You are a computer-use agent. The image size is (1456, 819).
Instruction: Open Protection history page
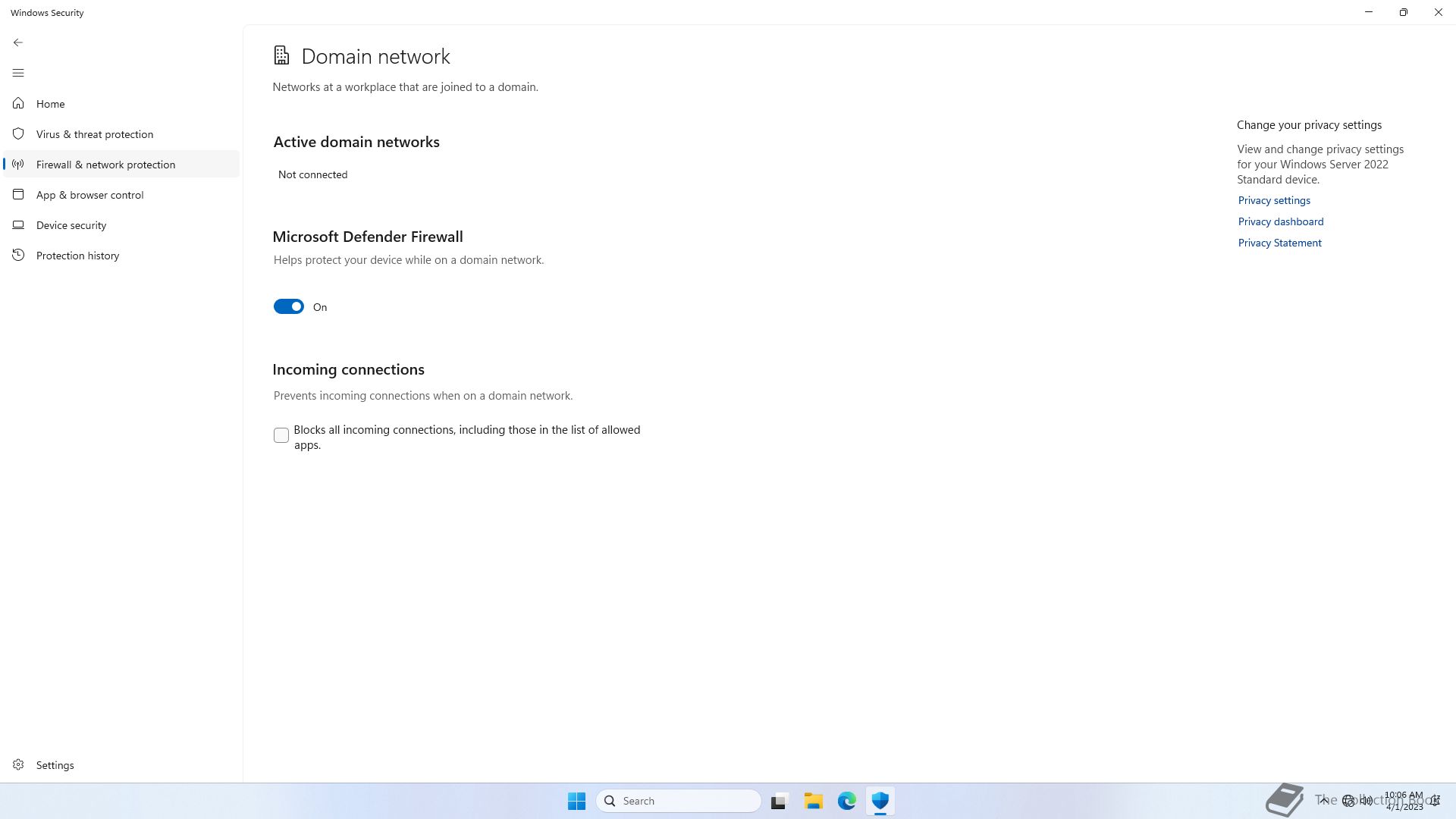[121, 256]
